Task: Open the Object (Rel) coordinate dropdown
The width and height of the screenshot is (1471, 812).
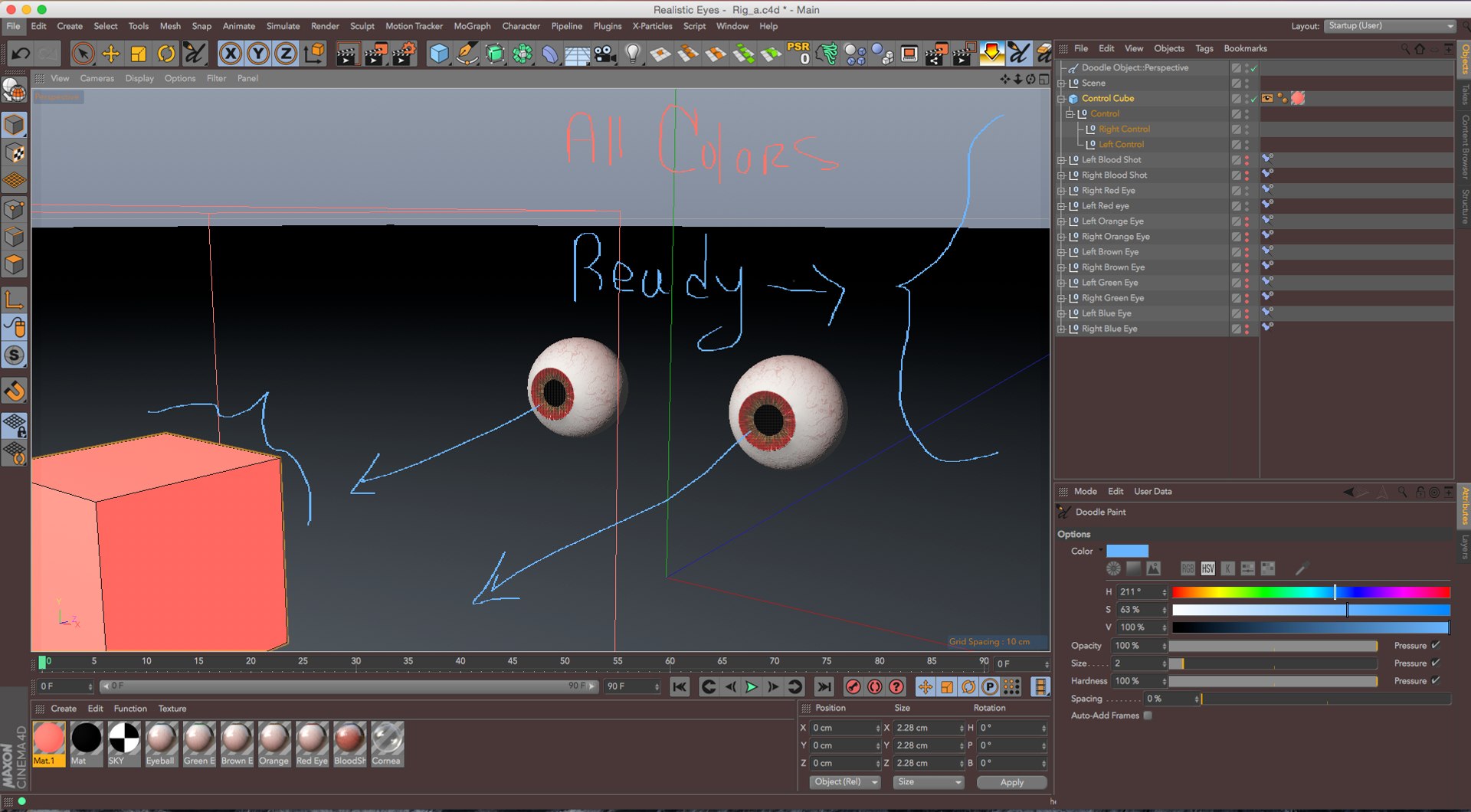Action: click(845, 782)
